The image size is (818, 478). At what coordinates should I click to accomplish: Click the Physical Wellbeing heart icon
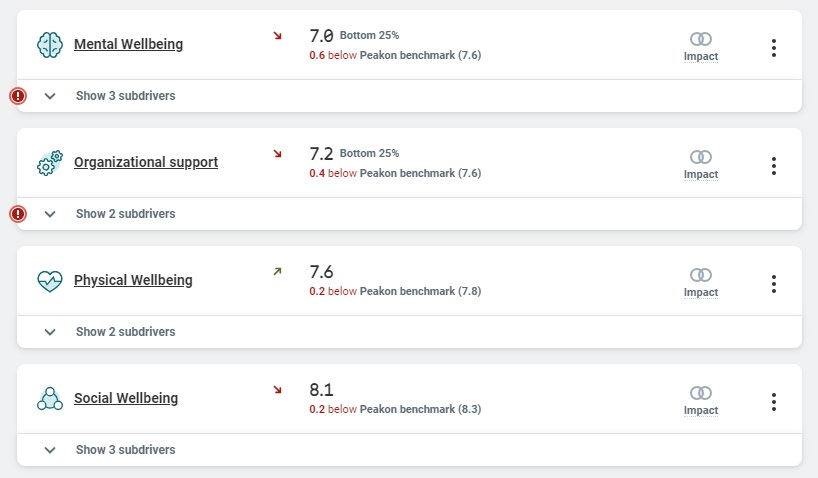coord(50,280)
